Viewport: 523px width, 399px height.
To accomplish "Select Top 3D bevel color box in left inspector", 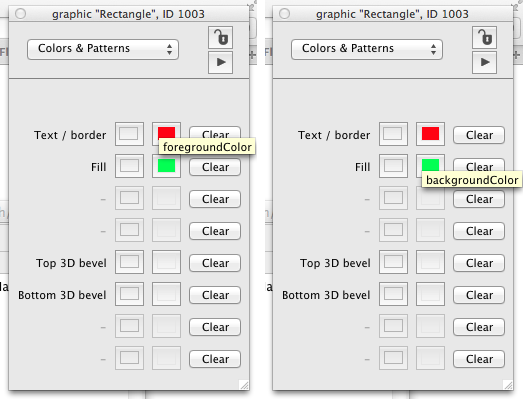I will tap(166, 262).
